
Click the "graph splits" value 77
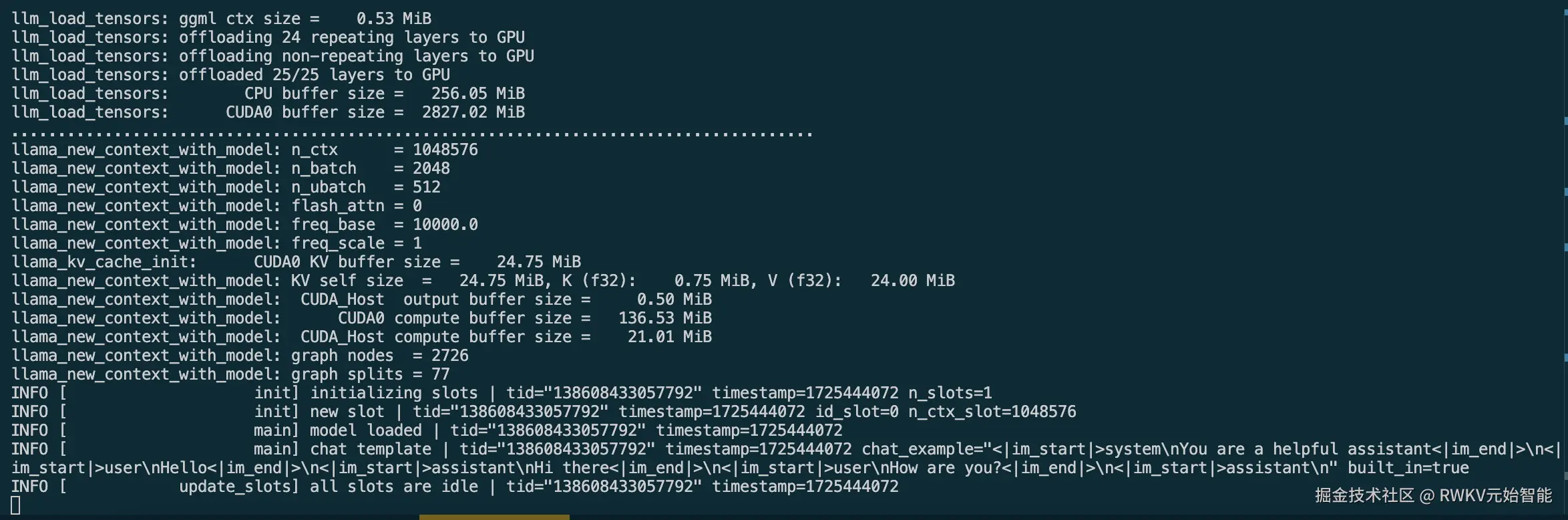[x=440, y=374]
